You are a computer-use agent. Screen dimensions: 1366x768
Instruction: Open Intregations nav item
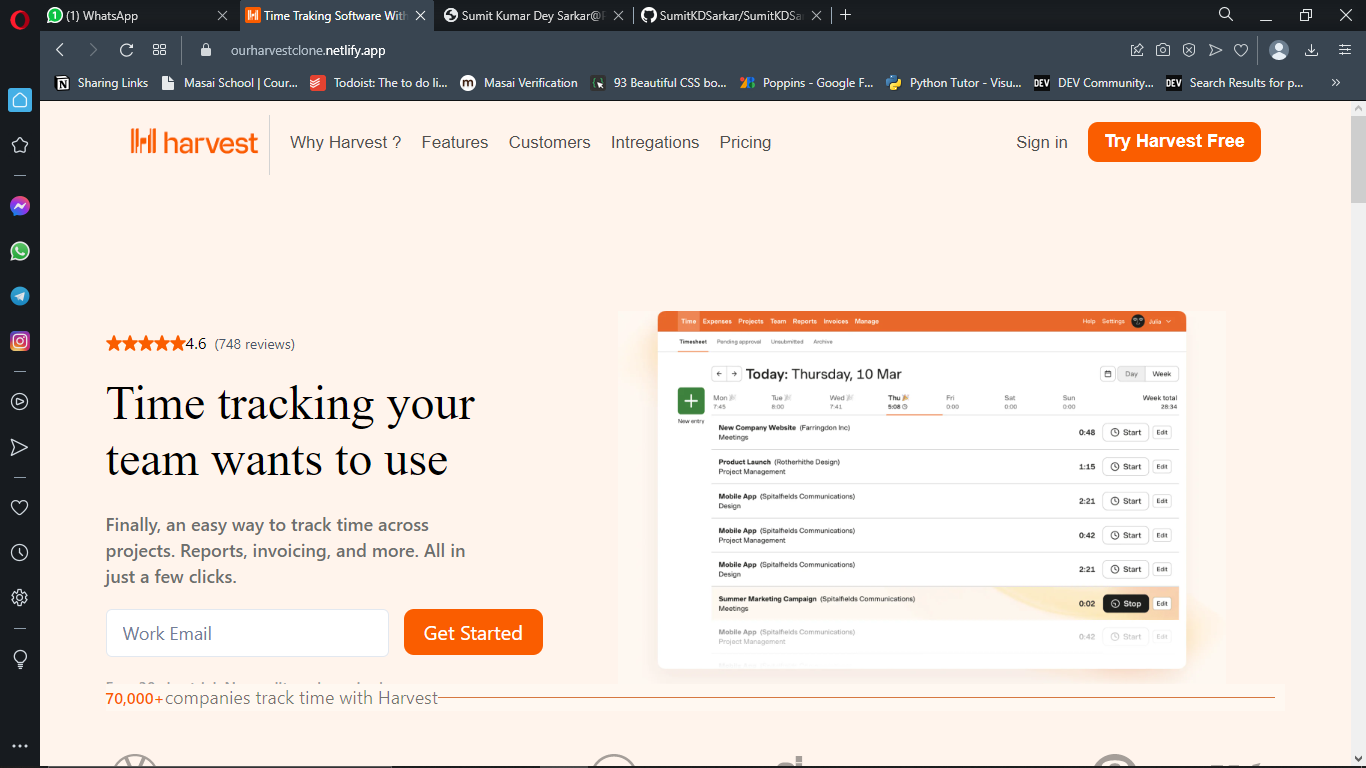[x=655, y=142]
